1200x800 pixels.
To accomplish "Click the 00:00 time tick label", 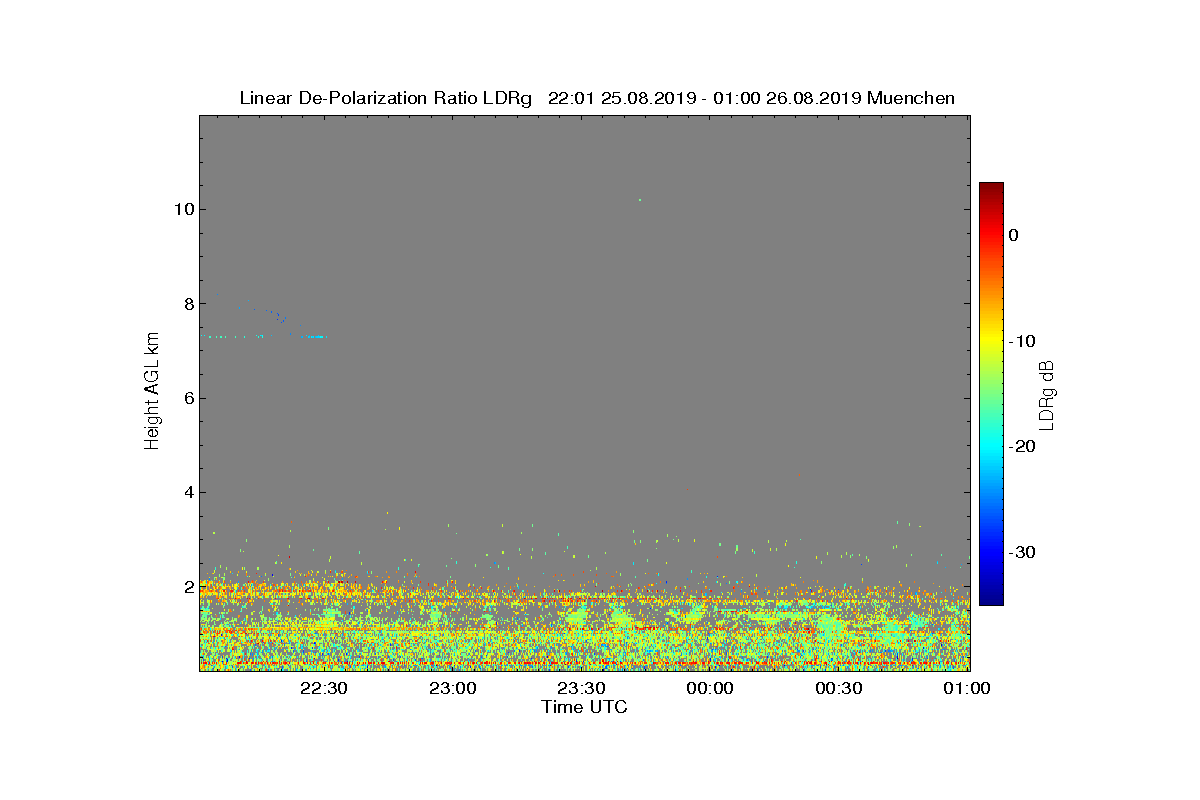I will pos(710,689).
